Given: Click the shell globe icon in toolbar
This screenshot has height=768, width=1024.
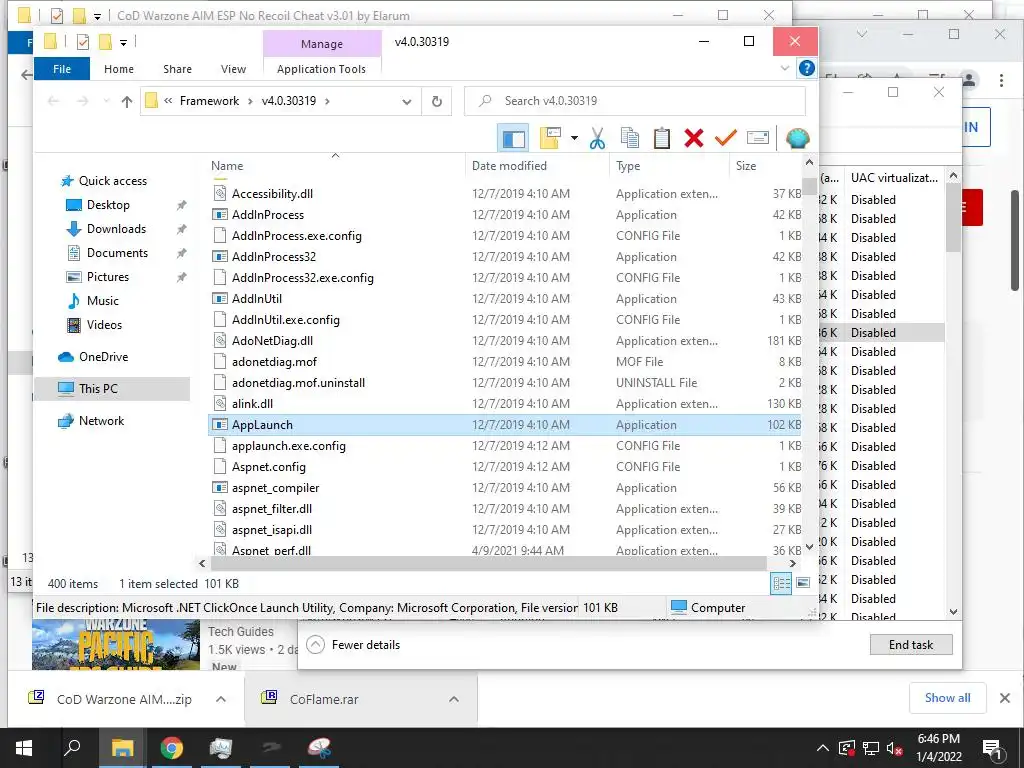Looking at the screenshot, I should [x=797, y=138].
